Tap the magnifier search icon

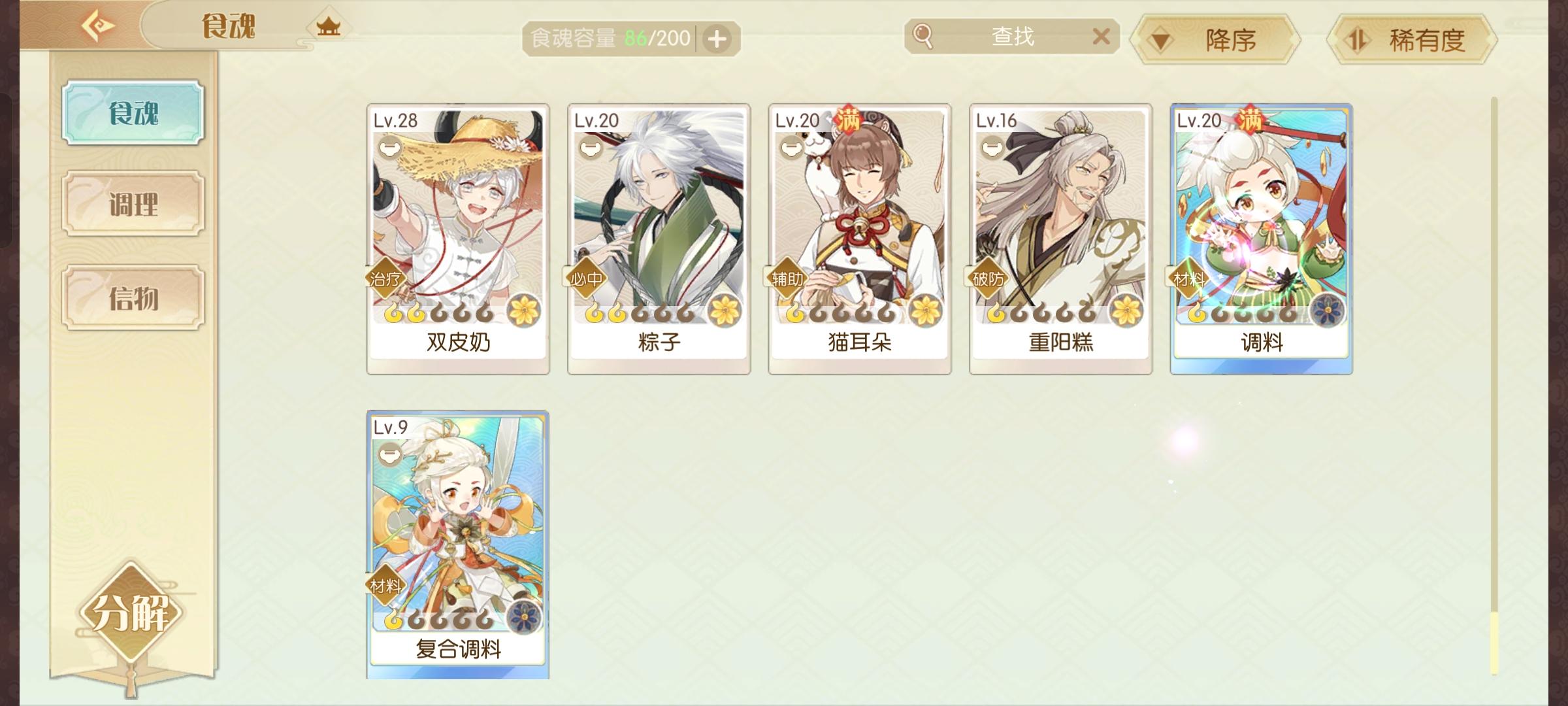point(923,37)
